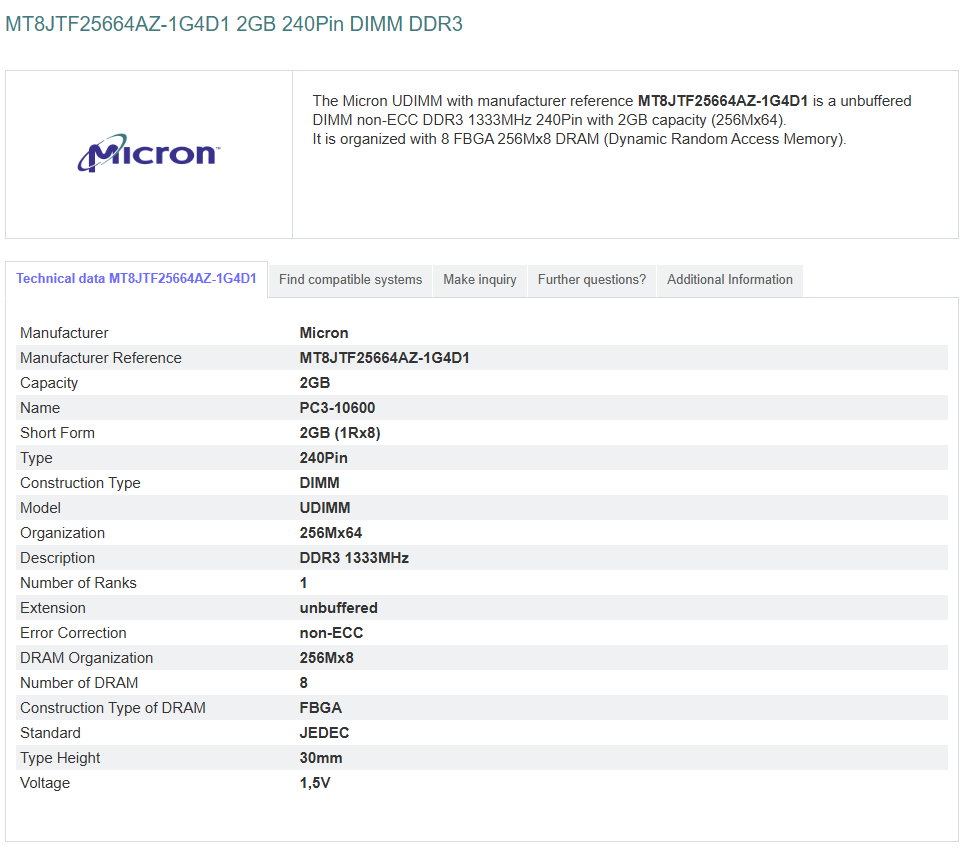
Task: Select Type Height value 30mm
Action: (x=321, y=758)
